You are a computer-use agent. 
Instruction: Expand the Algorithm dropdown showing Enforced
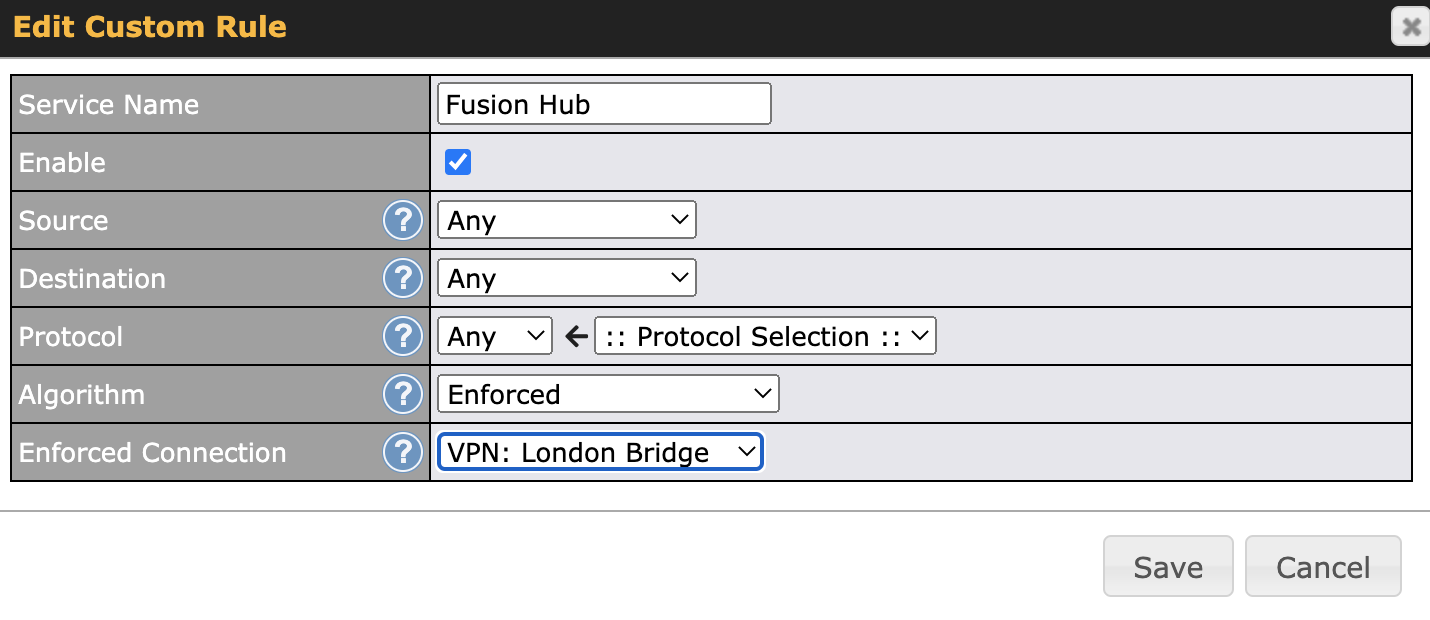[608, 395]
